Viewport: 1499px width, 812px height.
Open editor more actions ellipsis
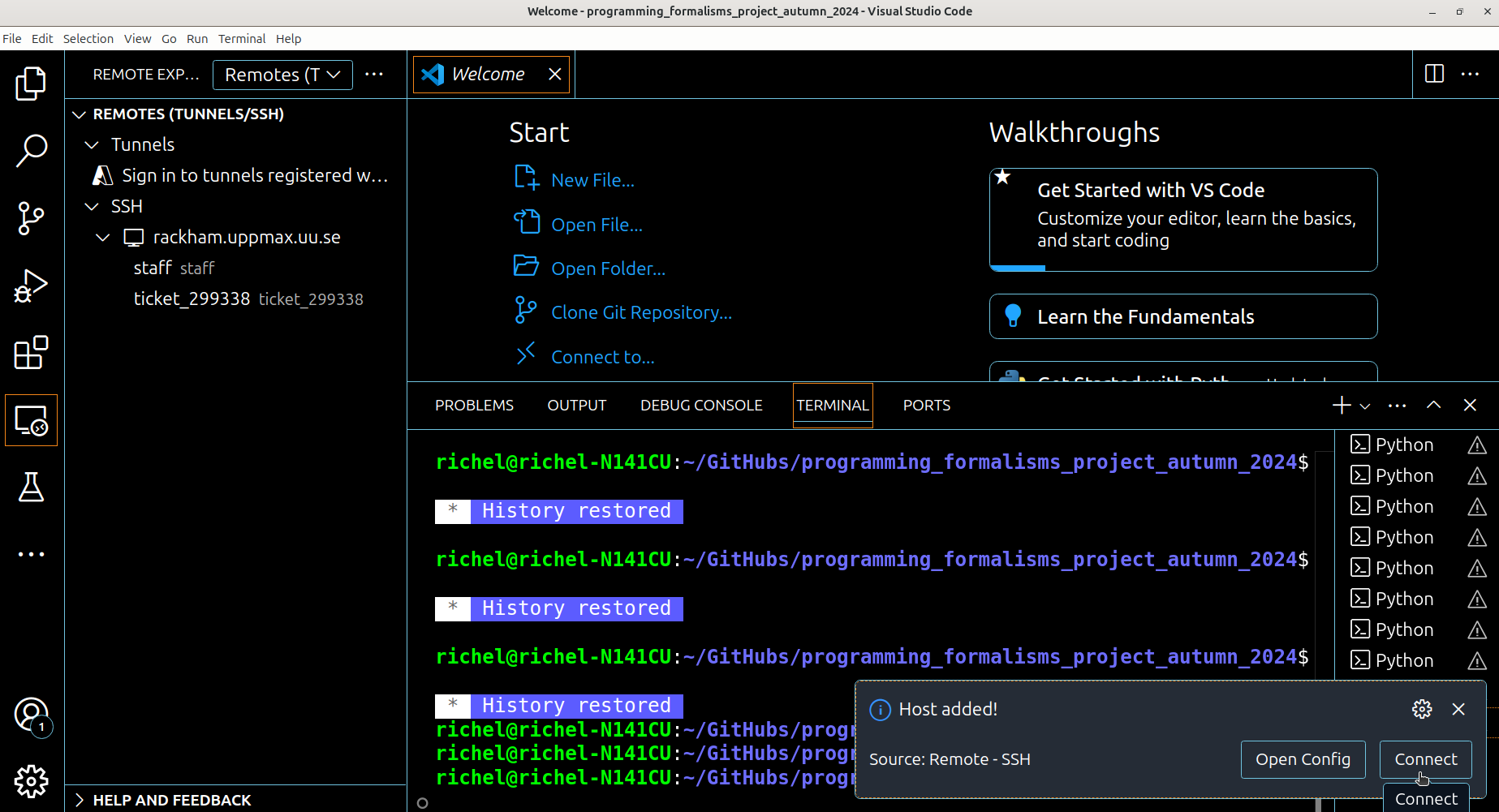pos(1470,74)
